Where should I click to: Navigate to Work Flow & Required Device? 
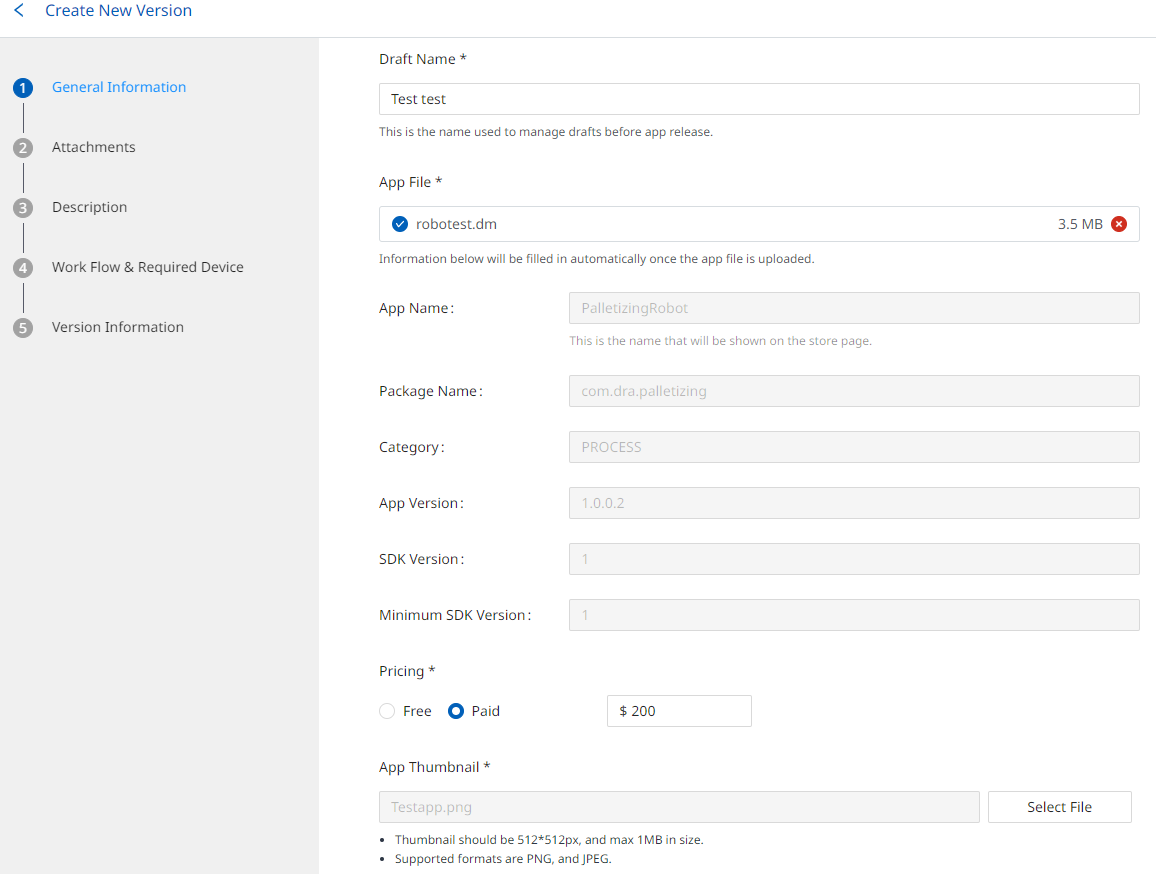(148, 267)
